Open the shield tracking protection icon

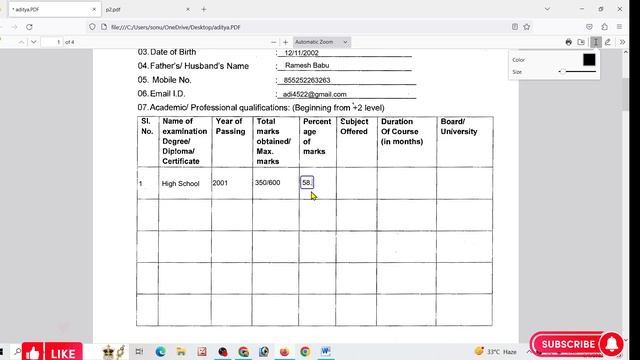click(x=92, y=27)
